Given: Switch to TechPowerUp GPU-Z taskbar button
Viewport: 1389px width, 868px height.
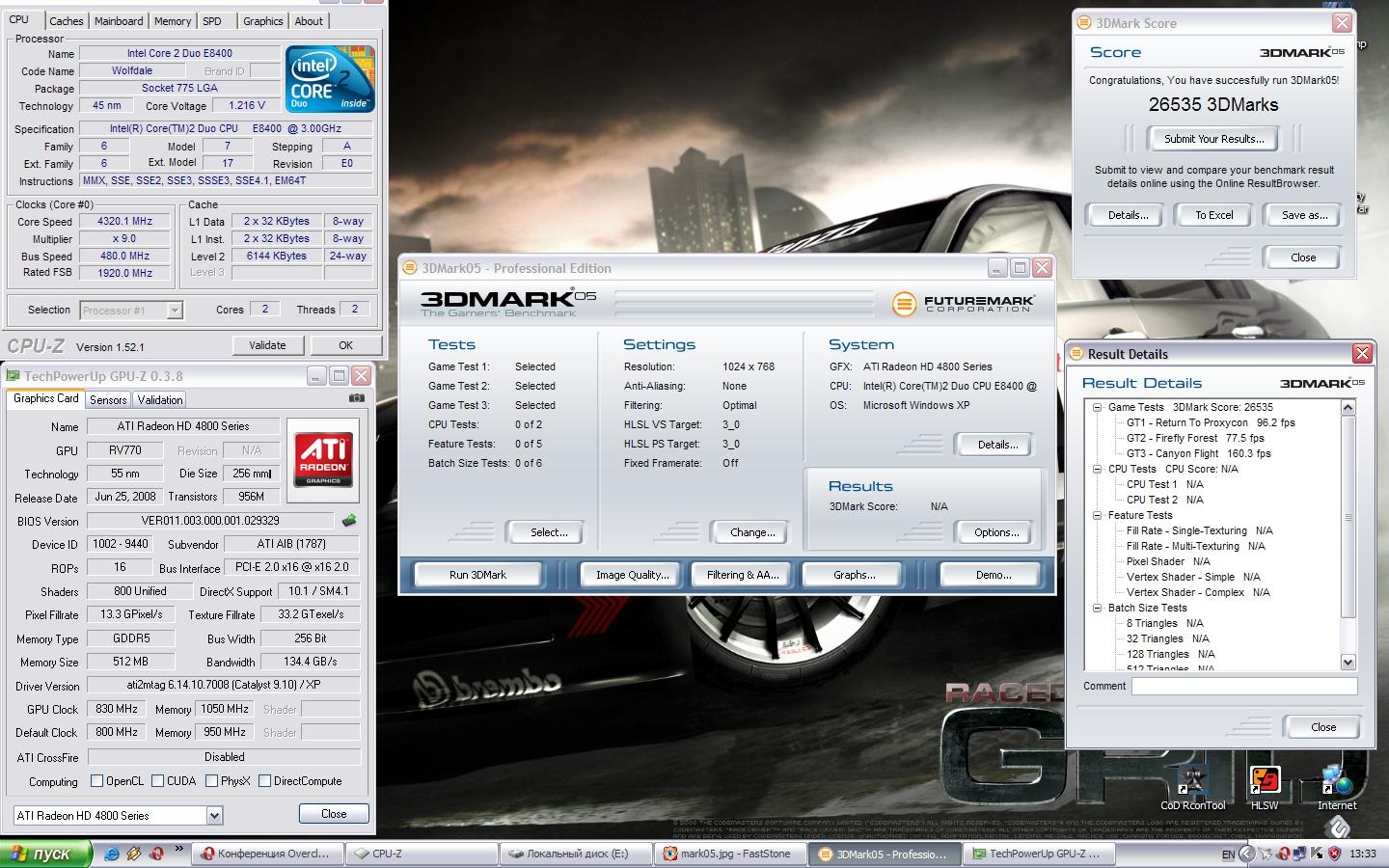Looking at the screenshot, I should click(1041, 854).
